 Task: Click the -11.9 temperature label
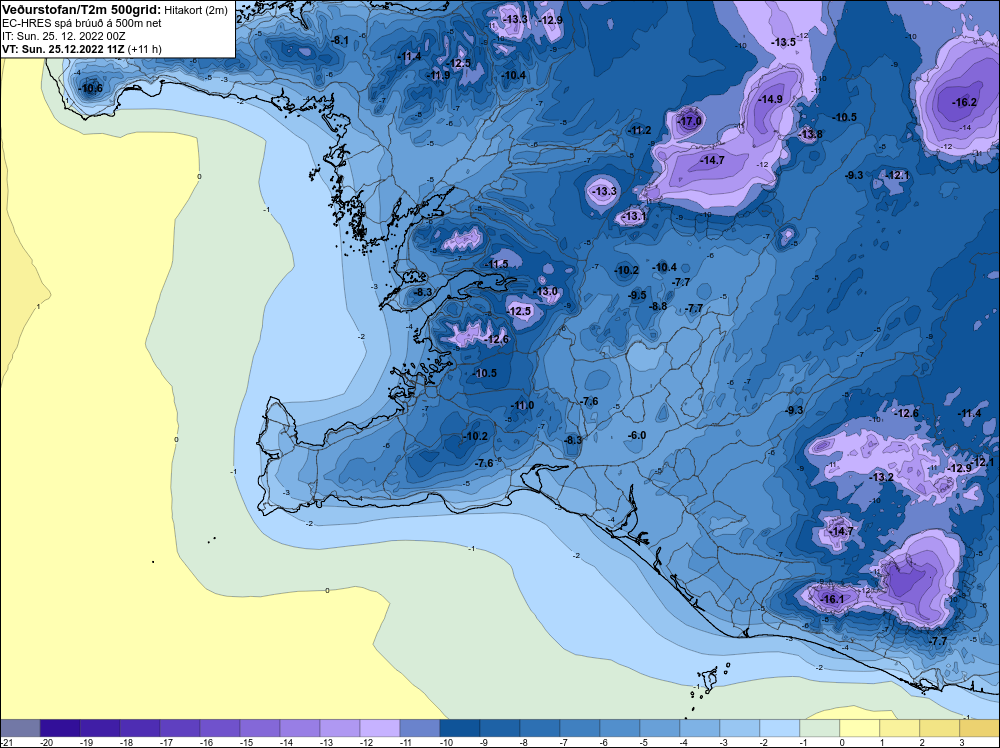[438, 75]
